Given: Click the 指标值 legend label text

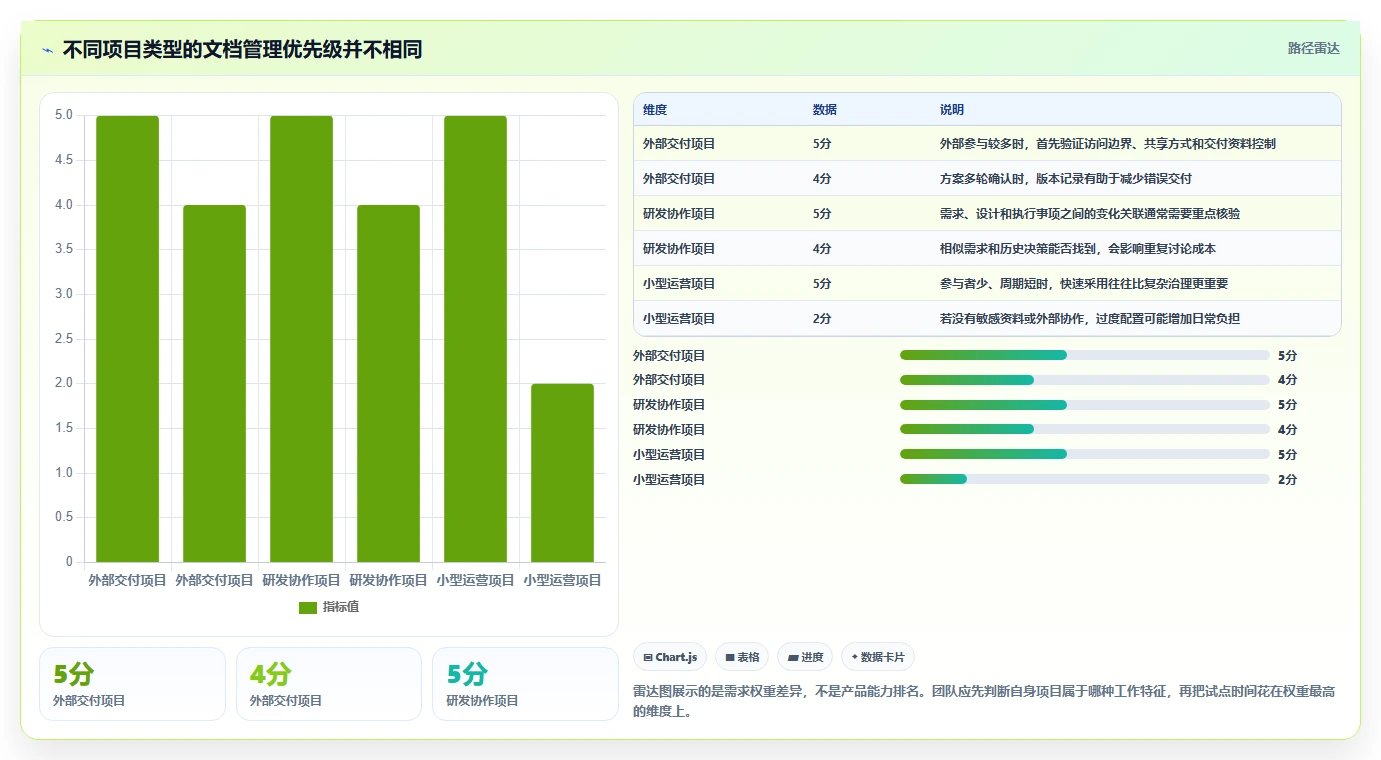Looking at the screenshot, I should point(340,607).
